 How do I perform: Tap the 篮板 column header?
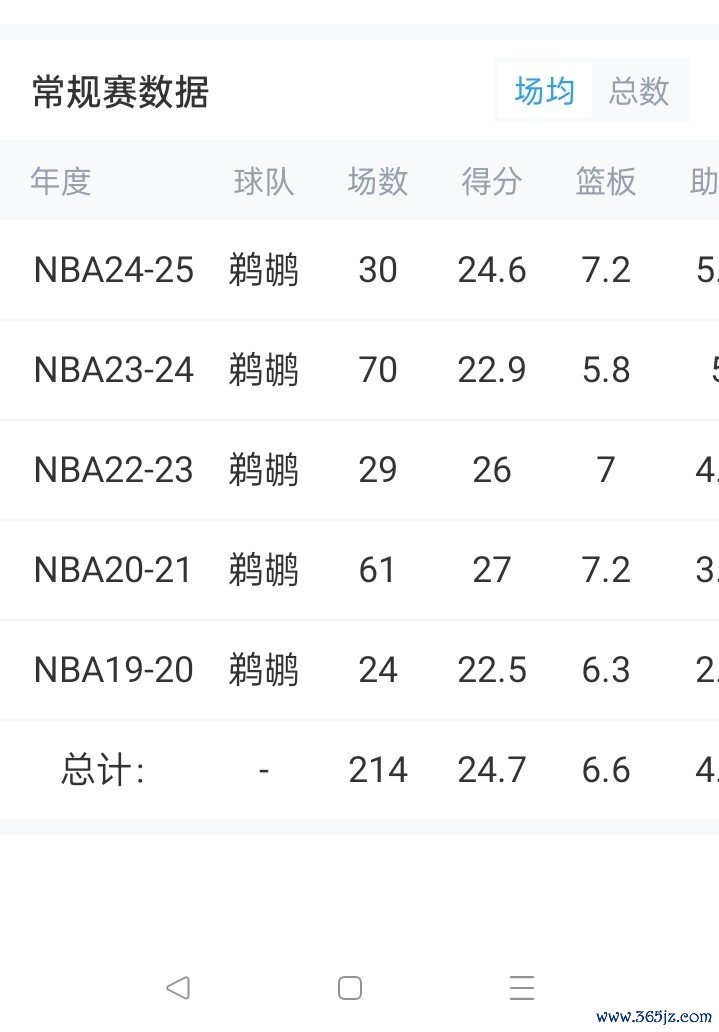(x=606, y=181)
